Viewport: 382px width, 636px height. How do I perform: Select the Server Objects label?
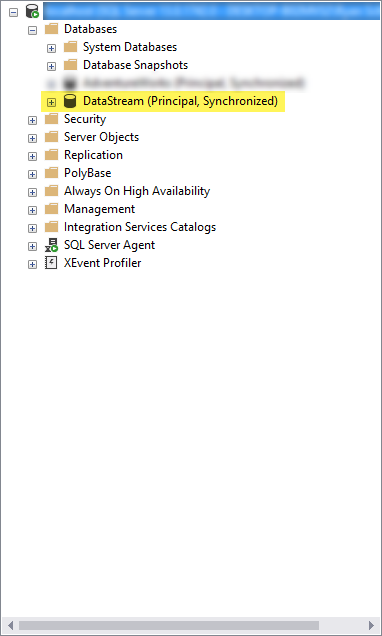tap(101, 137)
